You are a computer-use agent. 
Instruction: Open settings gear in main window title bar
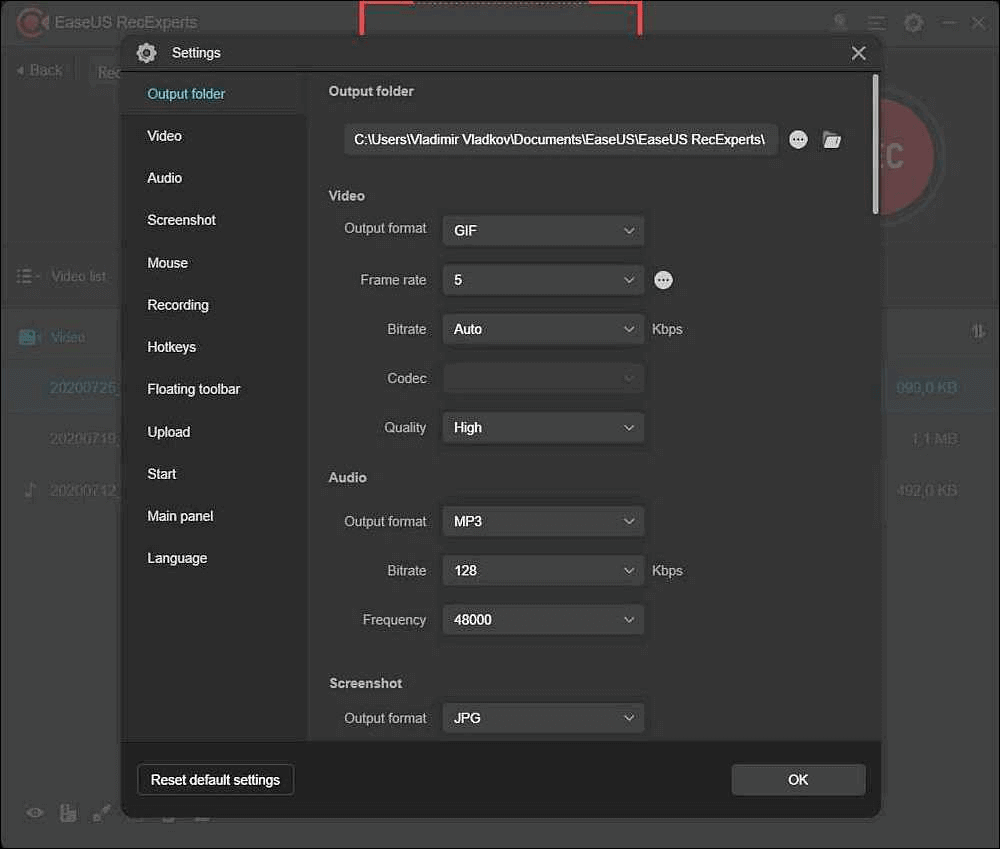click(x=913, y=24)
